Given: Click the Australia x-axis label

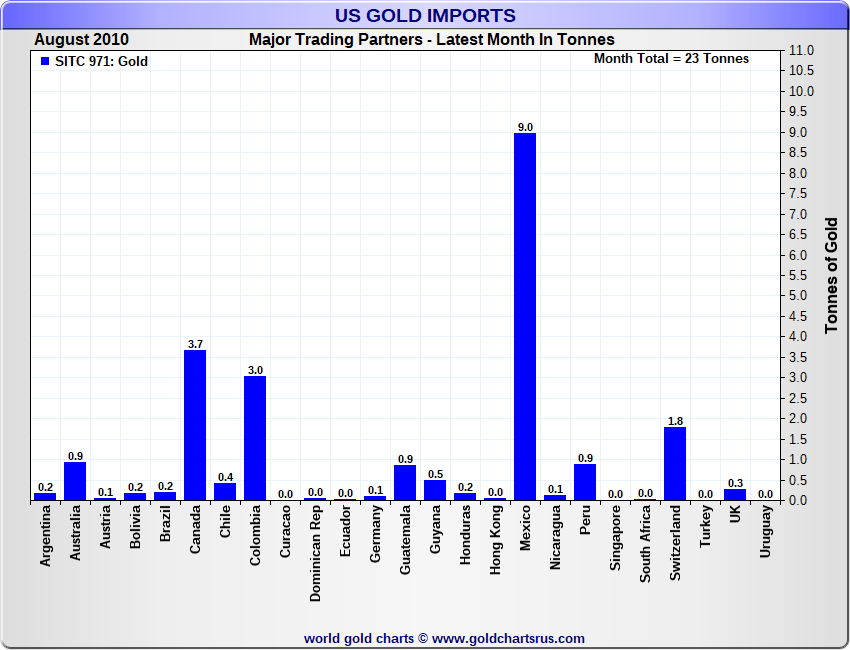Looking at the screenshot, I should [x=75, y=533].
